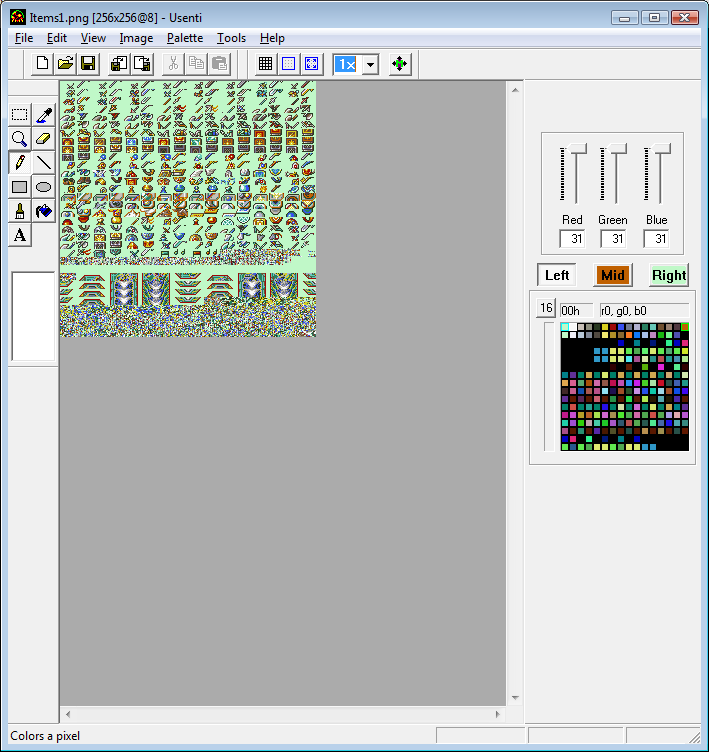This screenshot has height=752, width=709.
Task: Click the floppy-over-page export icon next to Save
Action: click(x=119, y=64)
